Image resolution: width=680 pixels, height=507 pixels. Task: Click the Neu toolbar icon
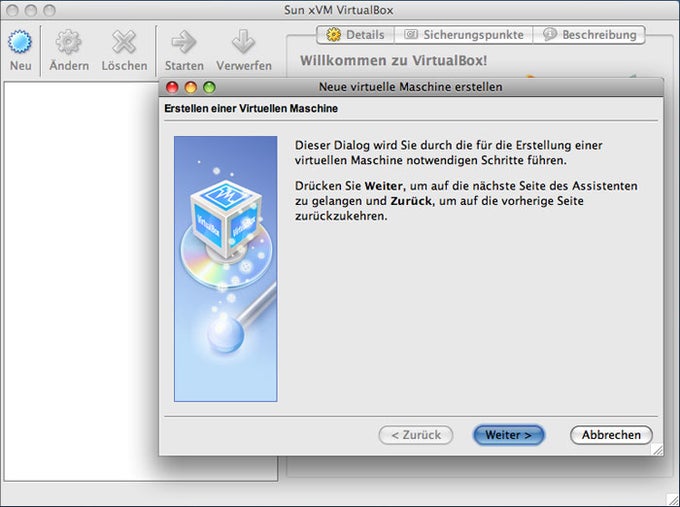pyautogui.click(x=20, y=42)
